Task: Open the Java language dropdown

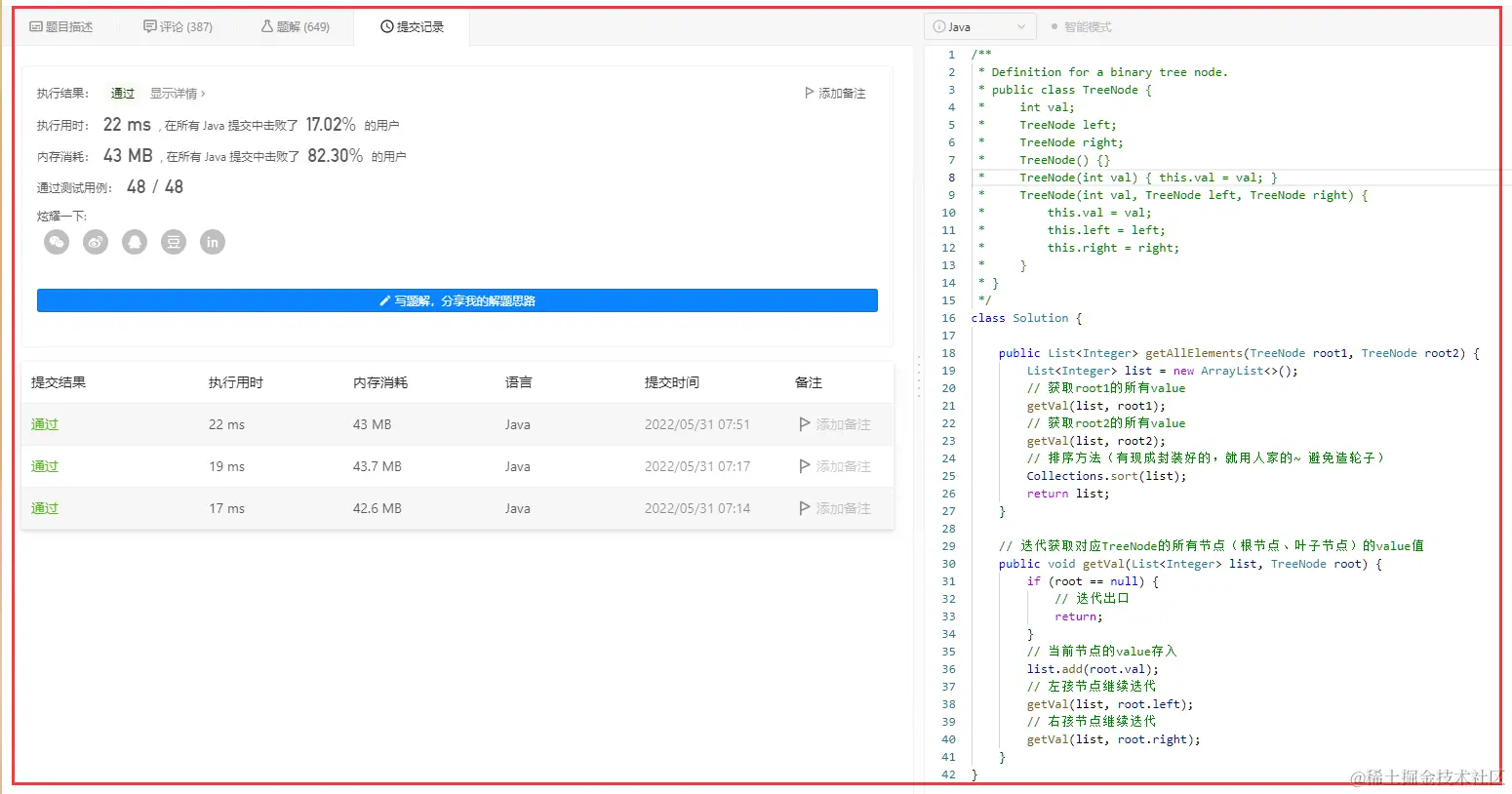Action: pos(979,27)
